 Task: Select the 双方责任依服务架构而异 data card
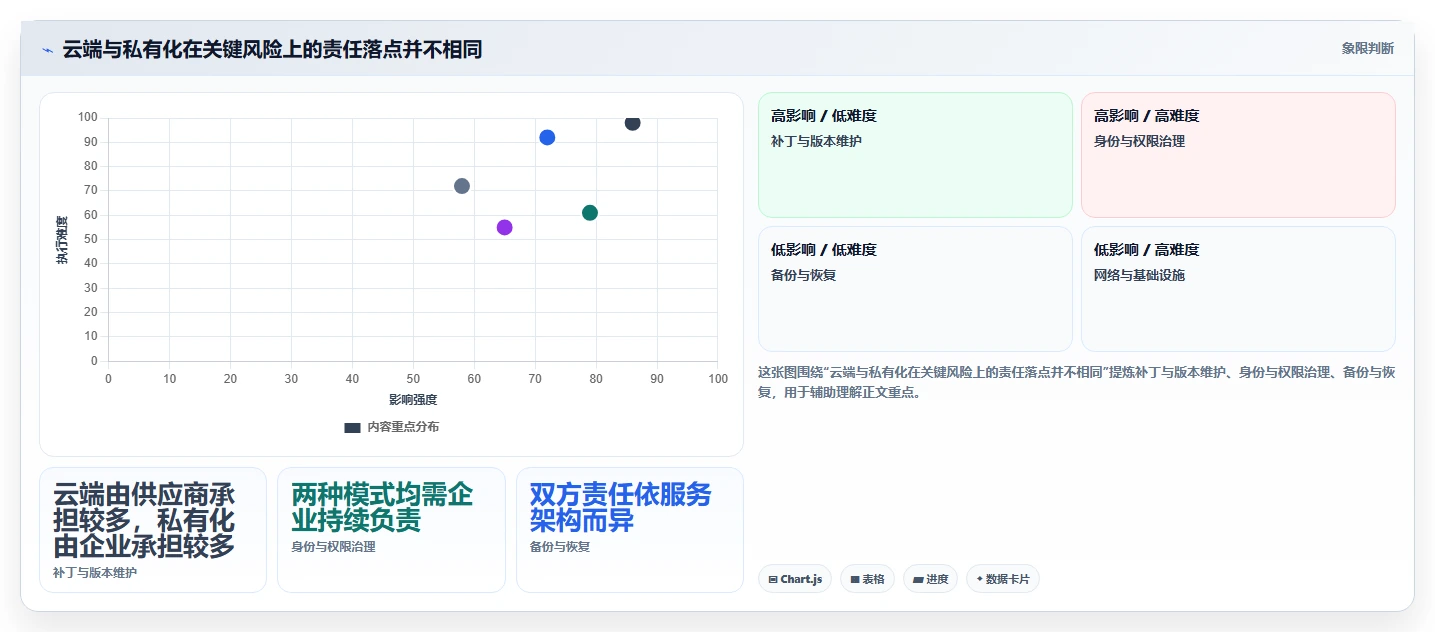[630, 530]
